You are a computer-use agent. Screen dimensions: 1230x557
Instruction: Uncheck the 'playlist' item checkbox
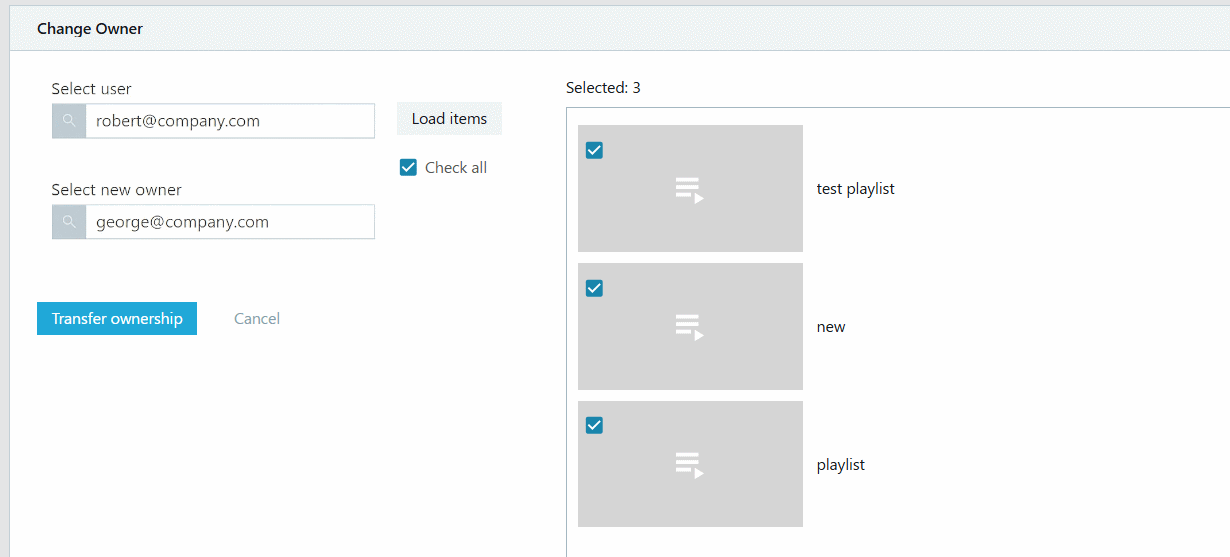[x=594, y=425]
